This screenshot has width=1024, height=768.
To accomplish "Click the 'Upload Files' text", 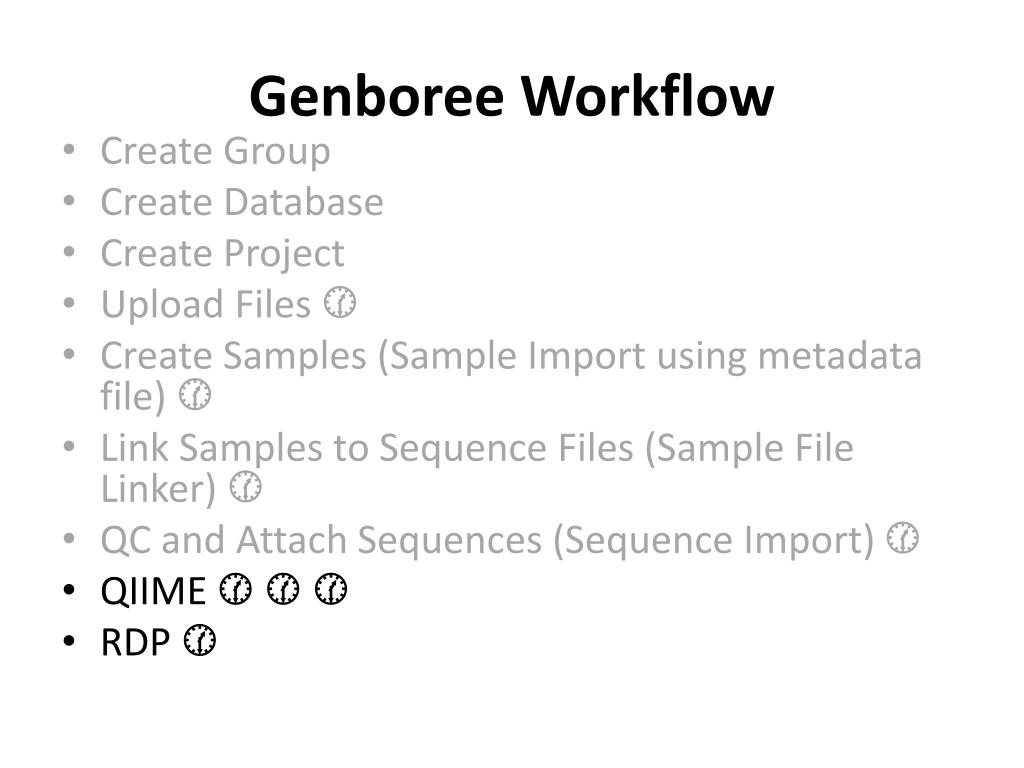I will coord(206,305).
